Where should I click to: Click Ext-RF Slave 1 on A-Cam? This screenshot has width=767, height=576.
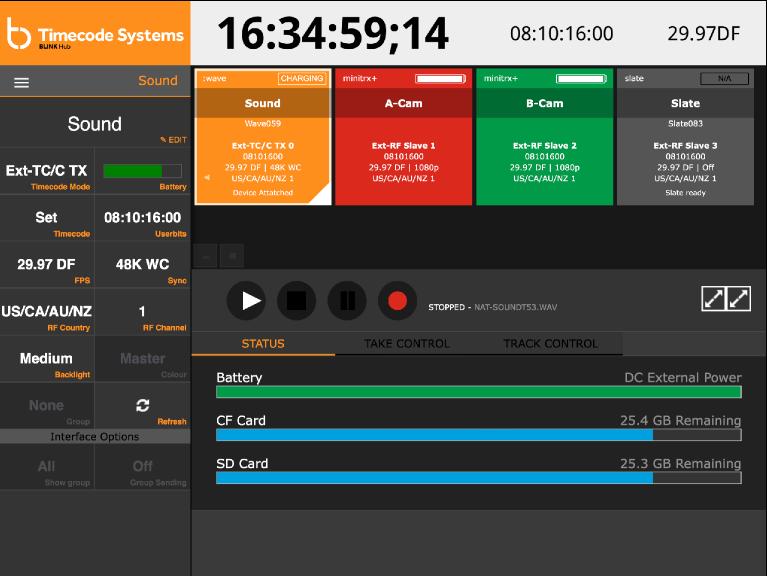pyautogui.click(x=404, y=146)
